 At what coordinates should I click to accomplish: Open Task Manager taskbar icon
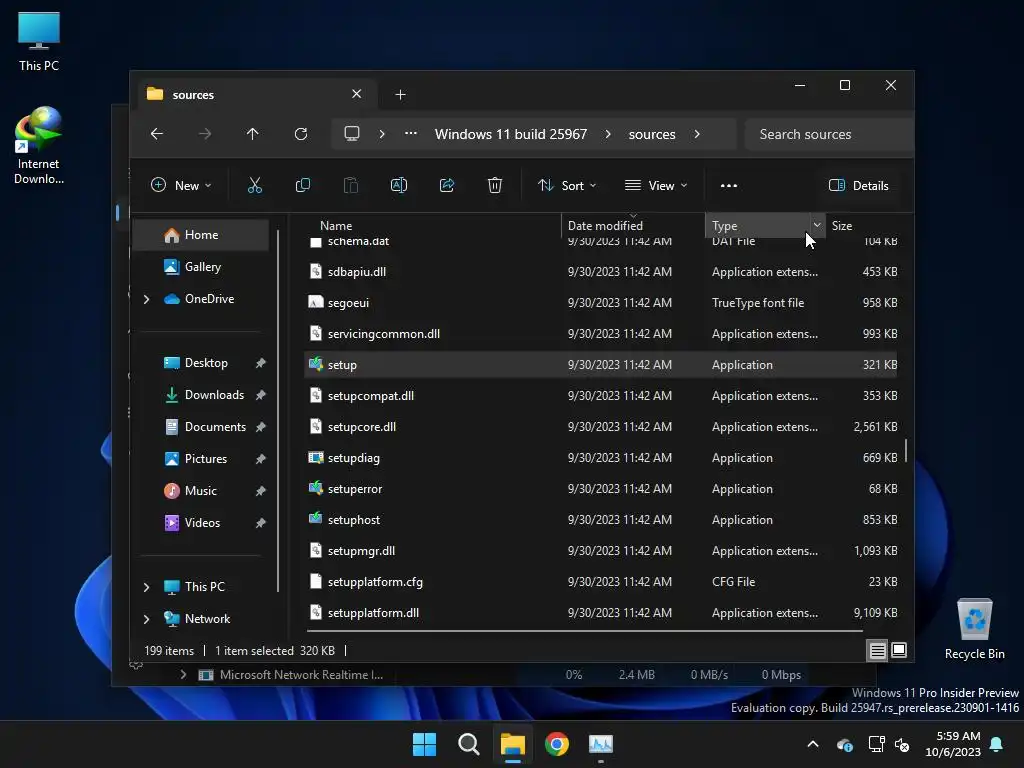click(x=601, y=744)
